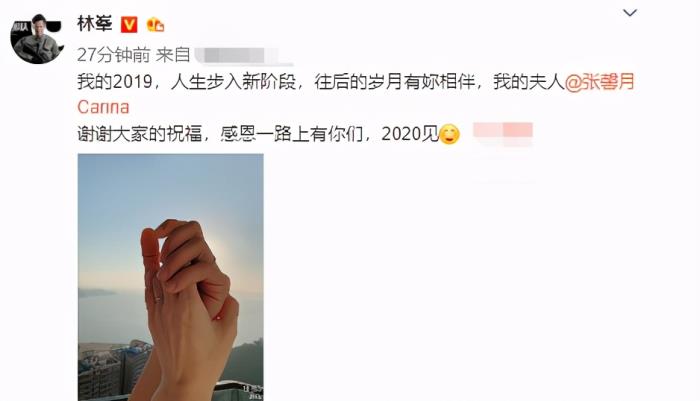Click the Canna mention text
The width and height of the screenshot is (700, 401).
coord(103,108)
